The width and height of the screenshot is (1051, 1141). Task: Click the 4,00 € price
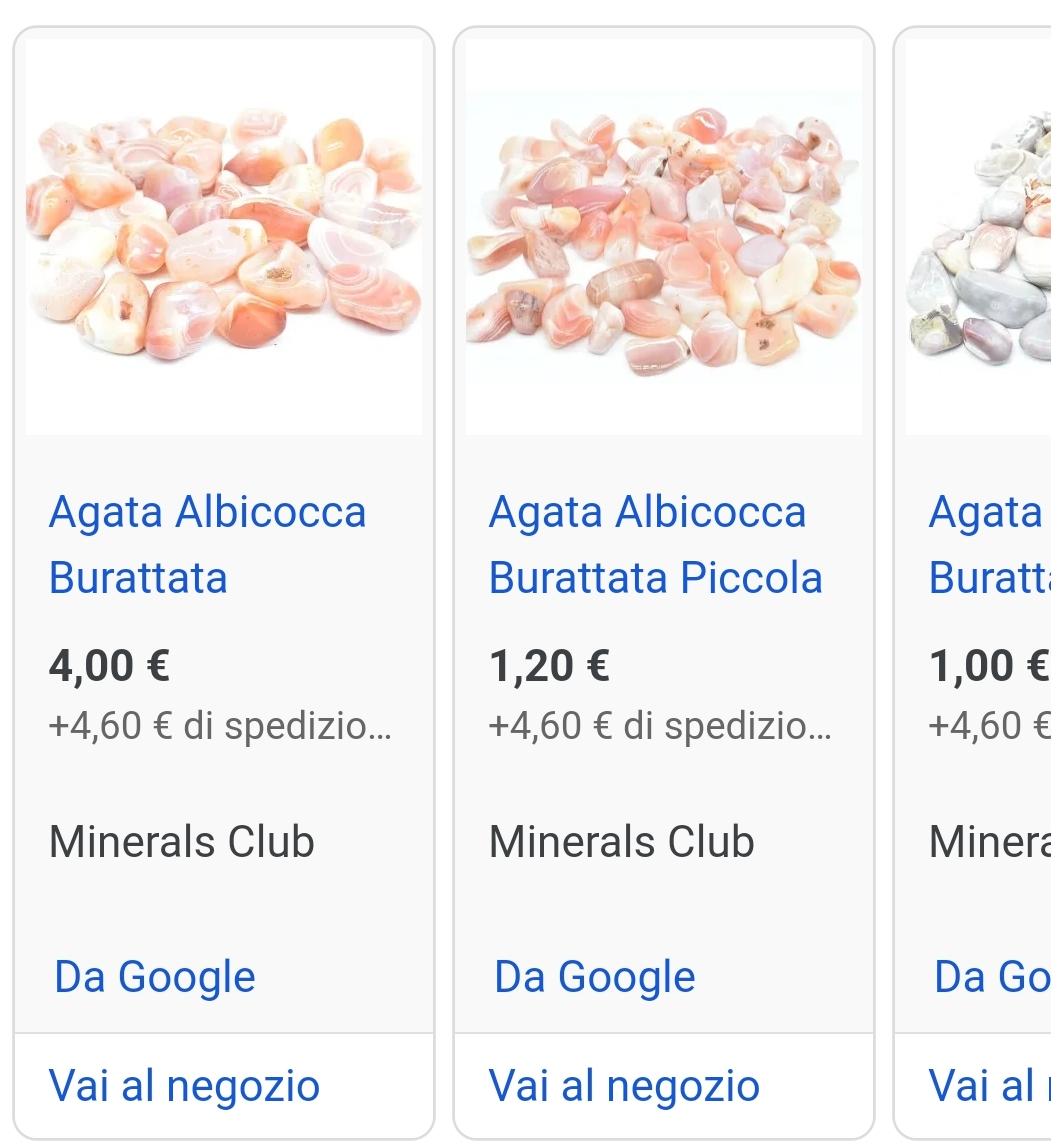point(109,665)
